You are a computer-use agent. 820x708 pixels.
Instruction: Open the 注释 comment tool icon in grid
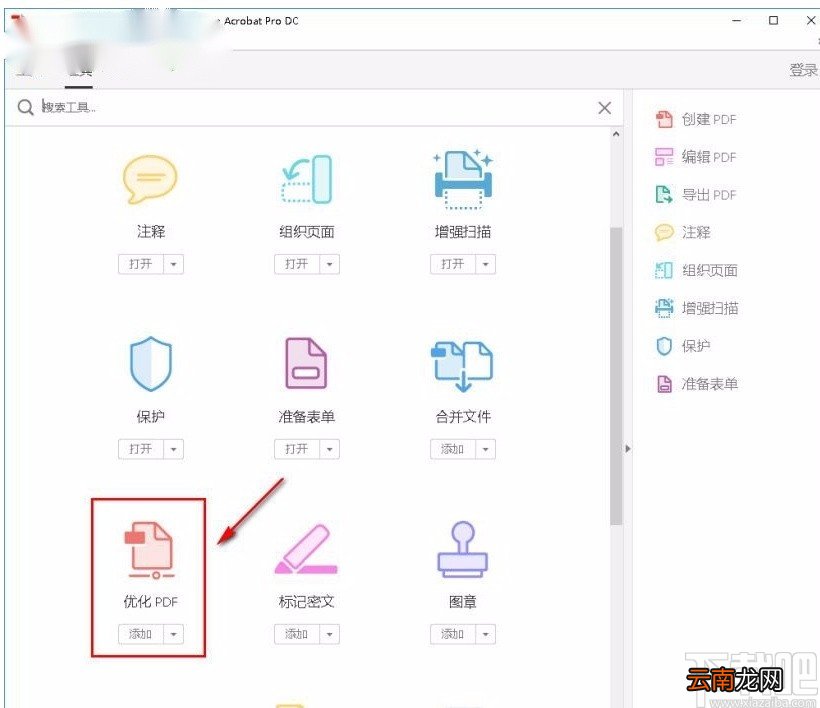click(x=150, y=179)
